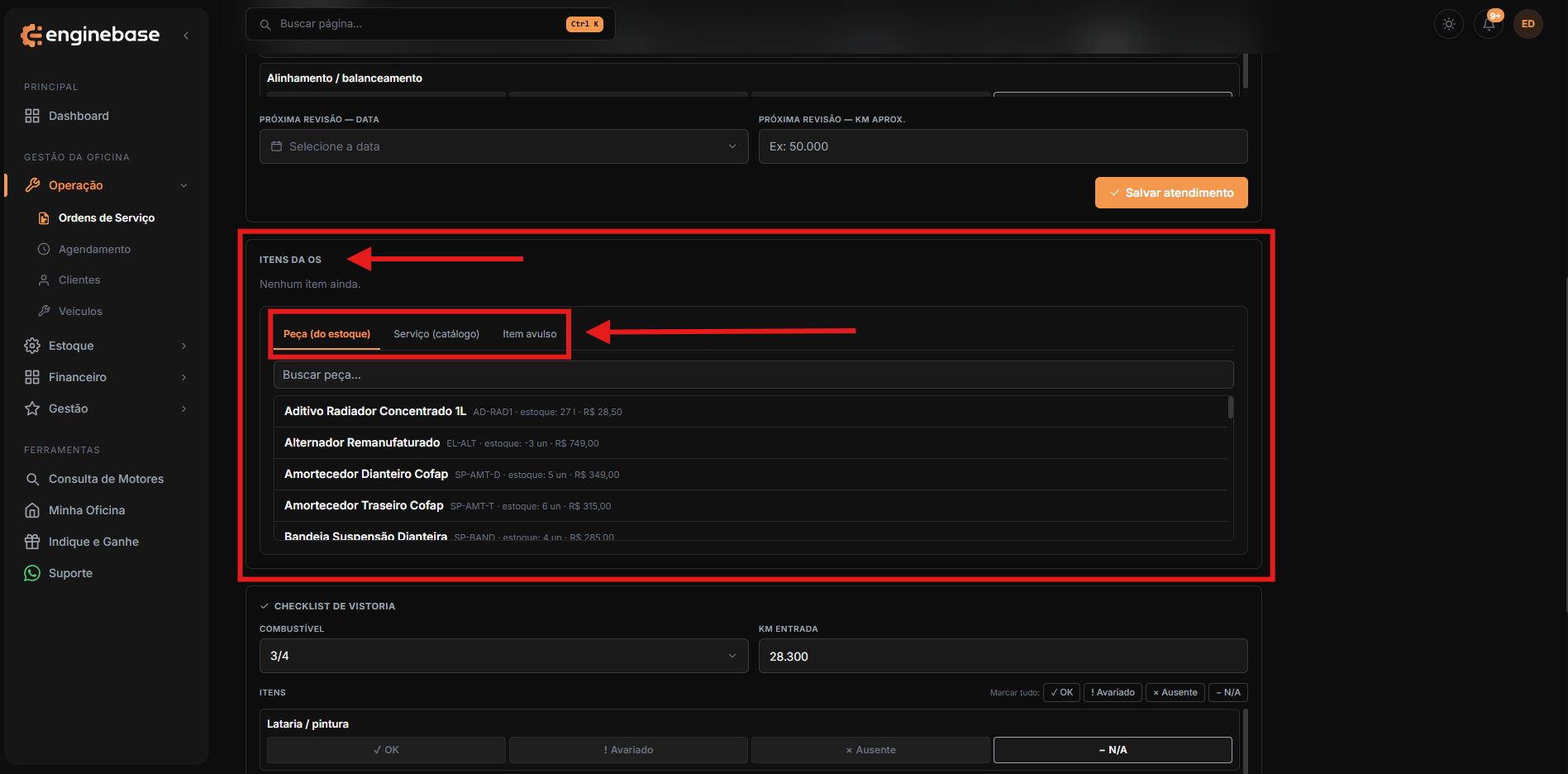Click the Clientes person icon
Viewport: 1568px width, 774px height.
(44, 280)
